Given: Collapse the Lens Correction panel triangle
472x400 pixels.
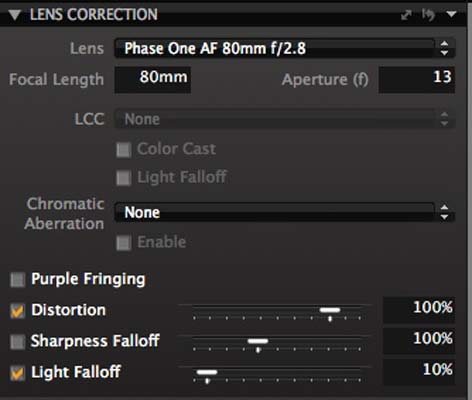Looking at the screenshot, I should click(15, 15).
